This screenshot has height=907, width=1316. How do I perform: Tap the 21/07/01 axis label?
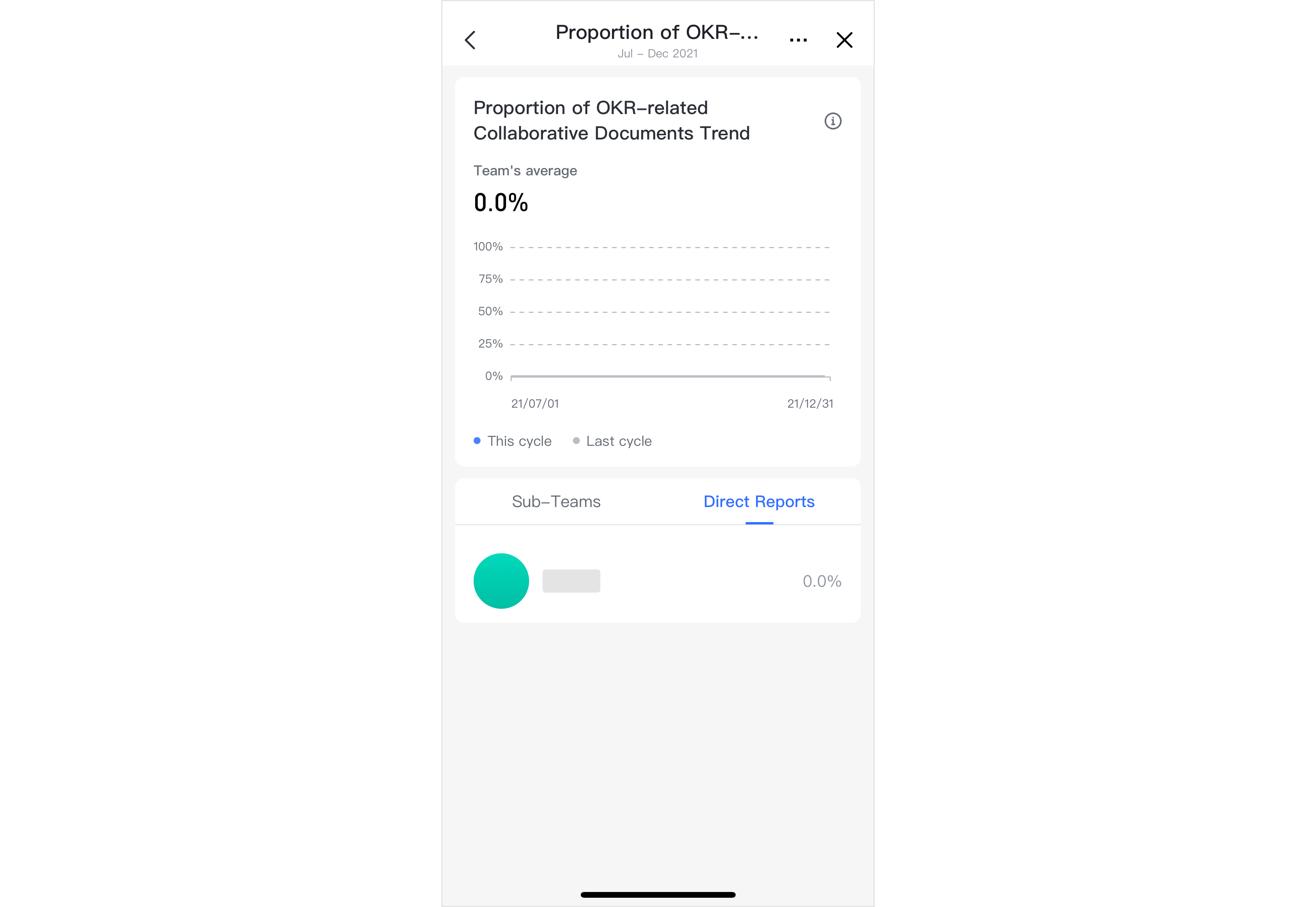coord(535,403)
